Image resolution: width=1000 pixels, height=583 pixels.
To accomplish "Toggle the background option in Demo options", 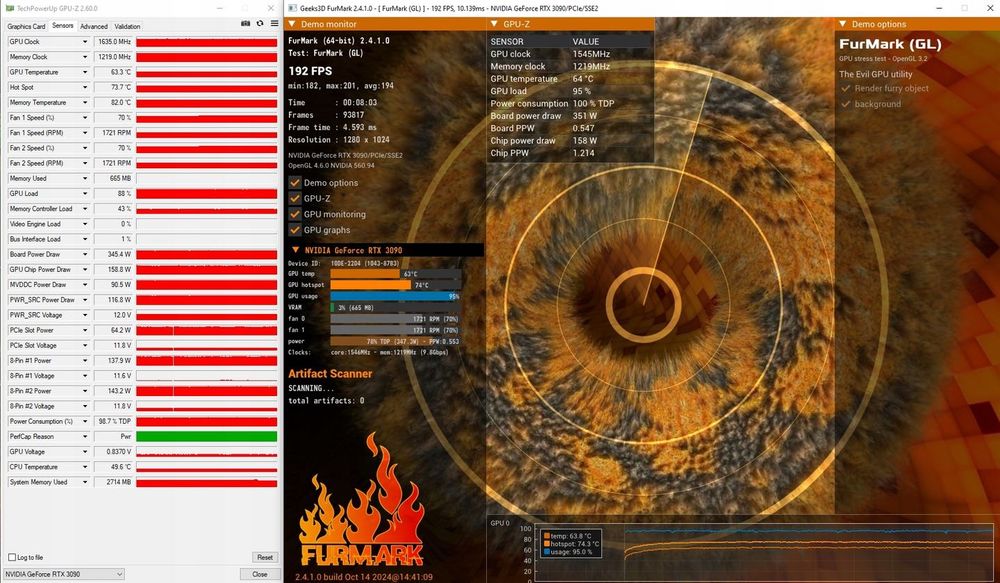I will pos(846,104).
